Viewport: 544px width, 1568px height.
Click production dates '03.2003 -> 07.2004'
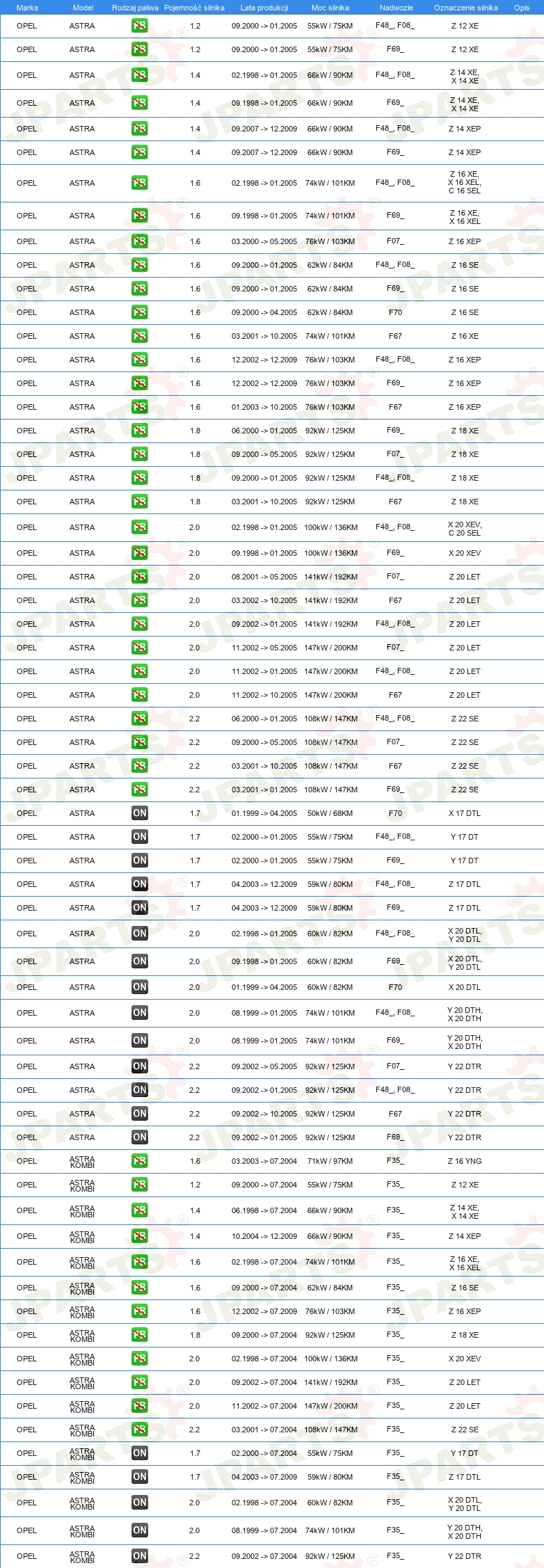pos(264,1161)
